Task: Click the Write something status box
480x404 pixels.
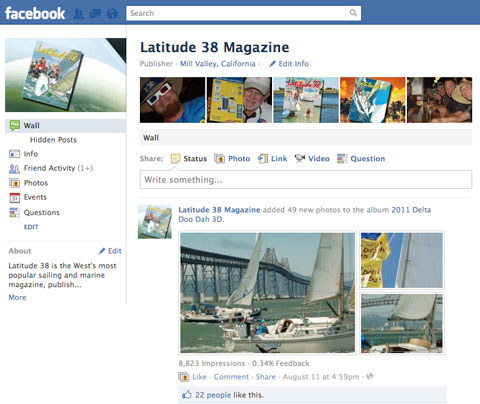Action: (x=306, y=180)
